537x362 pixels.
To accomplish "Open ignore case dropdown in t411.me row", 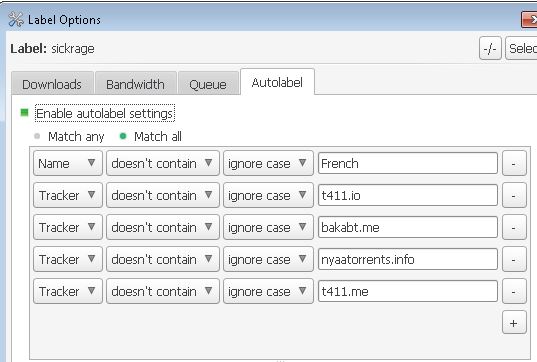I will (268, 291).
